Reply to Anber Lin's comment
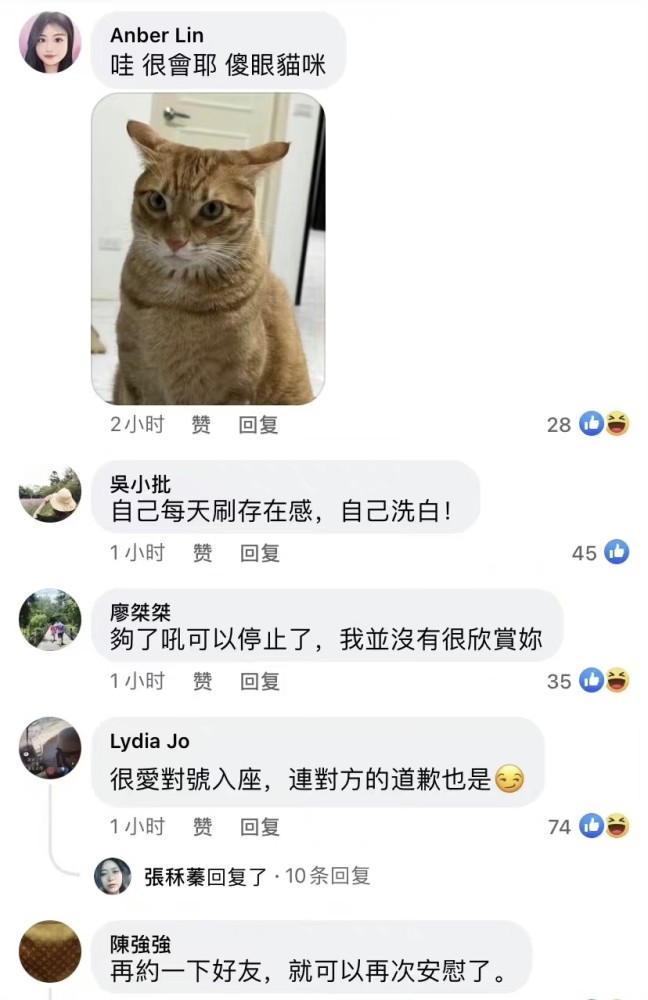Image resolution: width=648 pixels, height=1000 pixels. click(258, 425)
